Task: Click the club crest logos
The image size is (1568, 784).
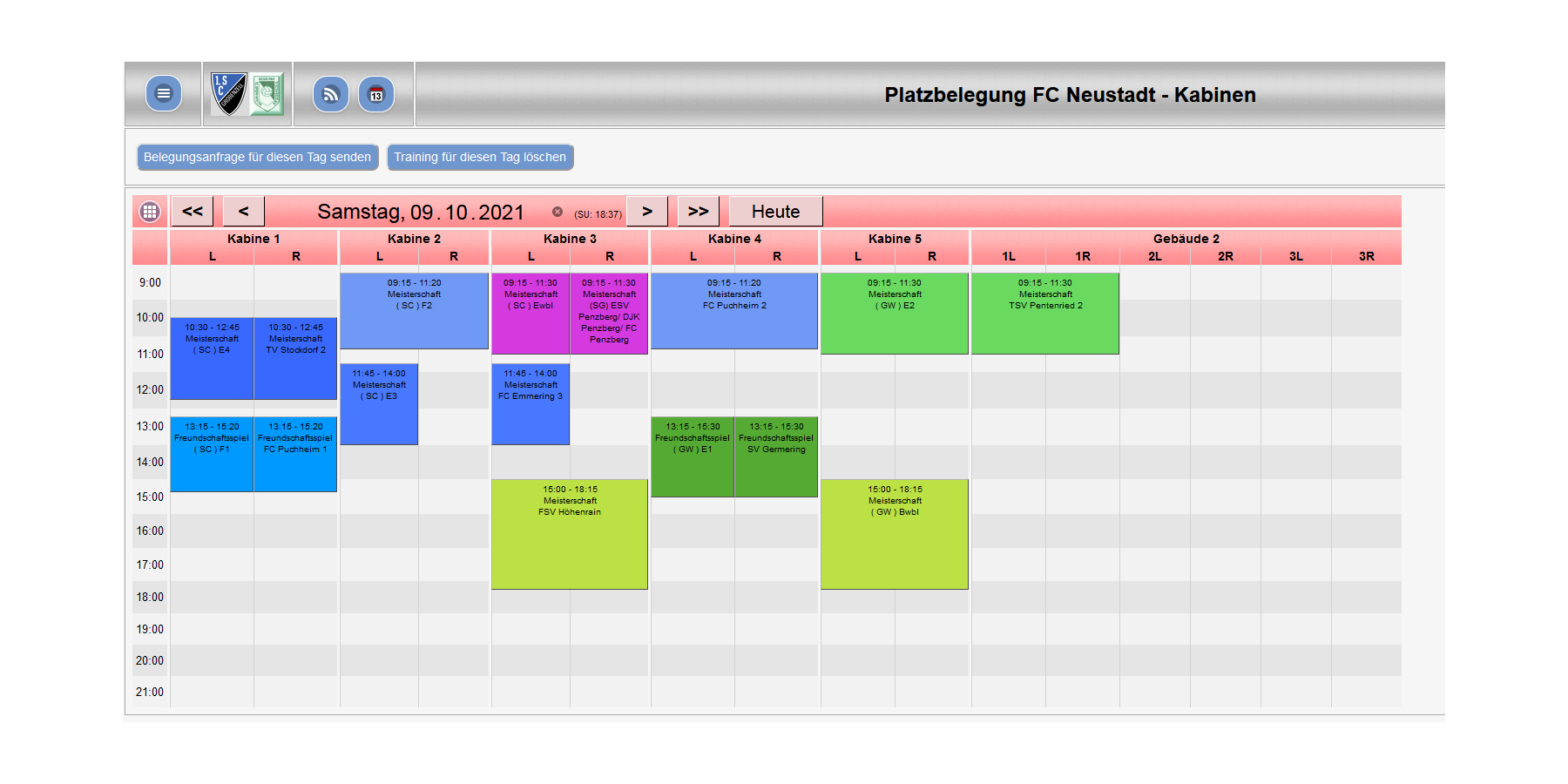Action: [248, 94]
